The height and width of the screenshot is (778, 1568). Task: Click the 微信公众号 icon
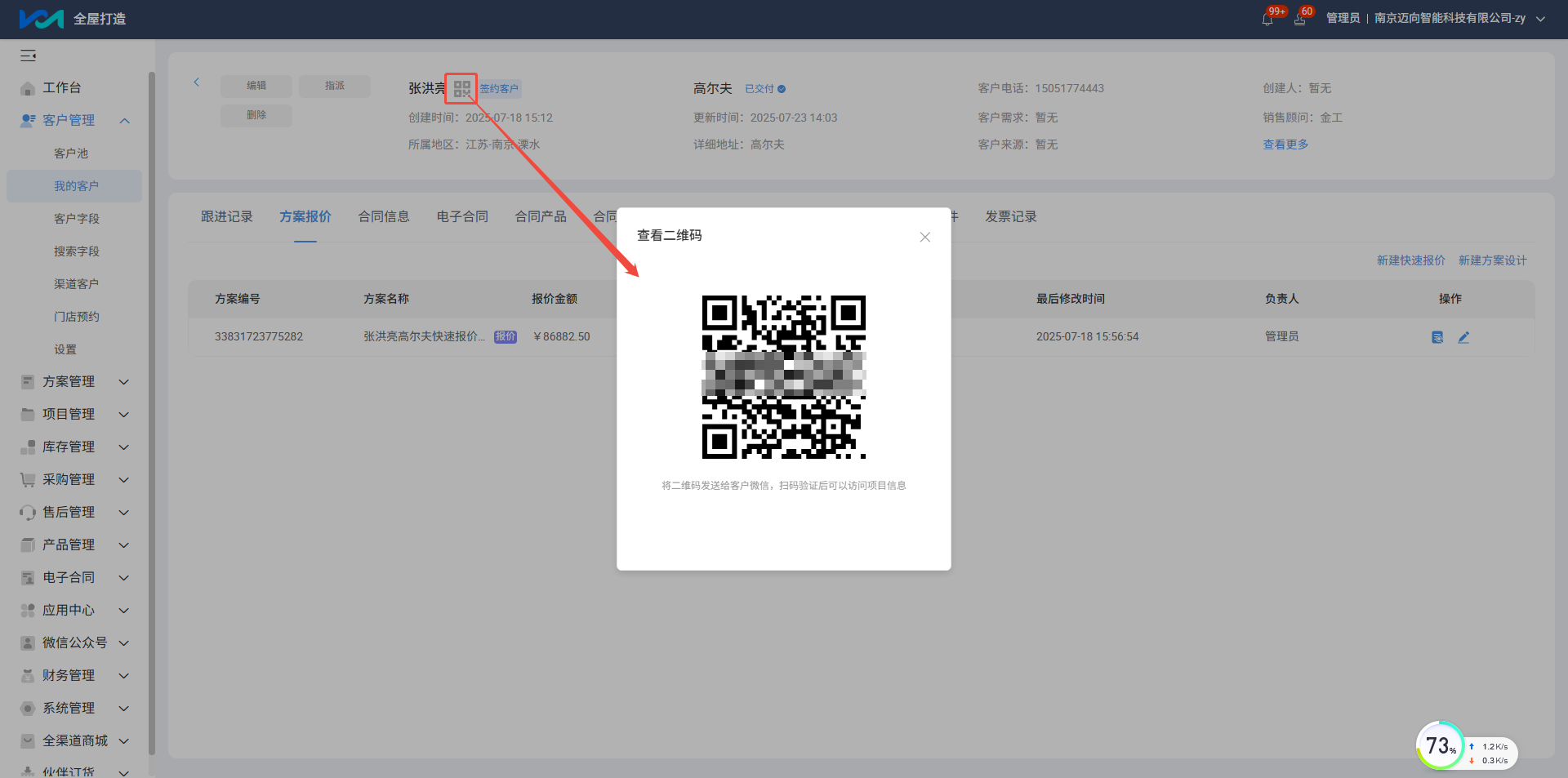point(28,643)
